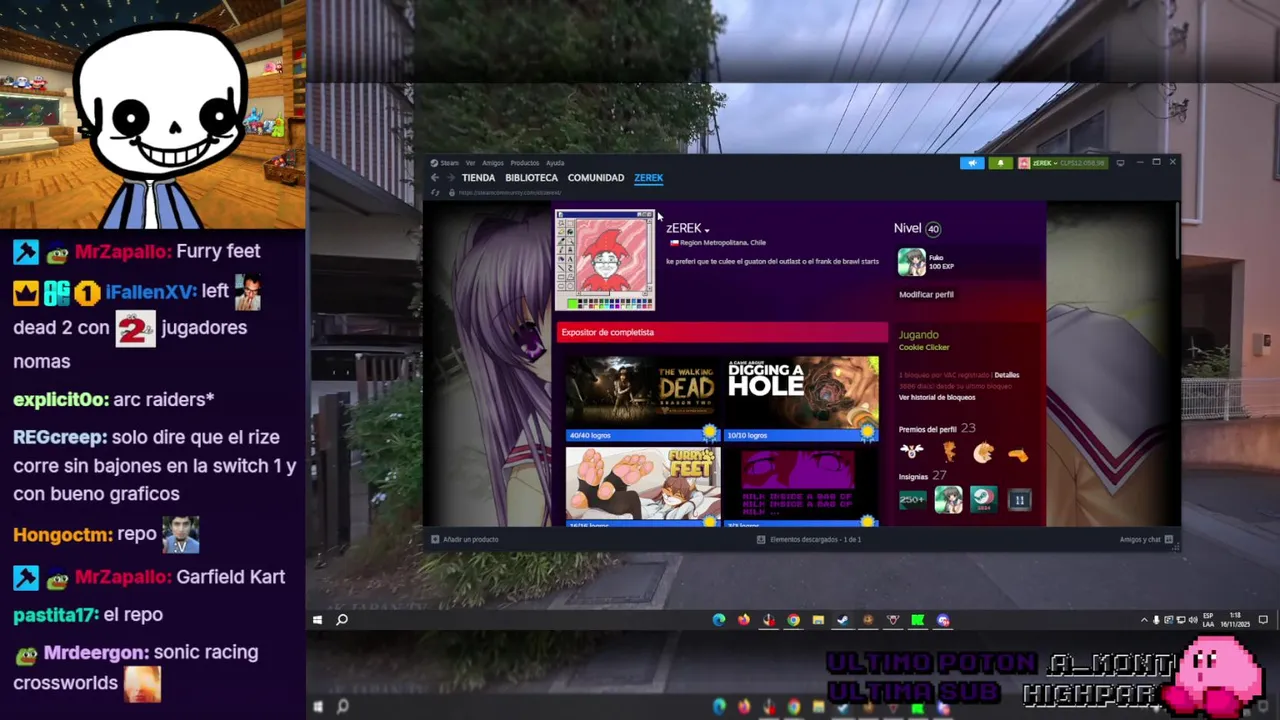Open The Walking Dead showcase game
This screenshot has height=720, width=1280.
click(643, 392)
